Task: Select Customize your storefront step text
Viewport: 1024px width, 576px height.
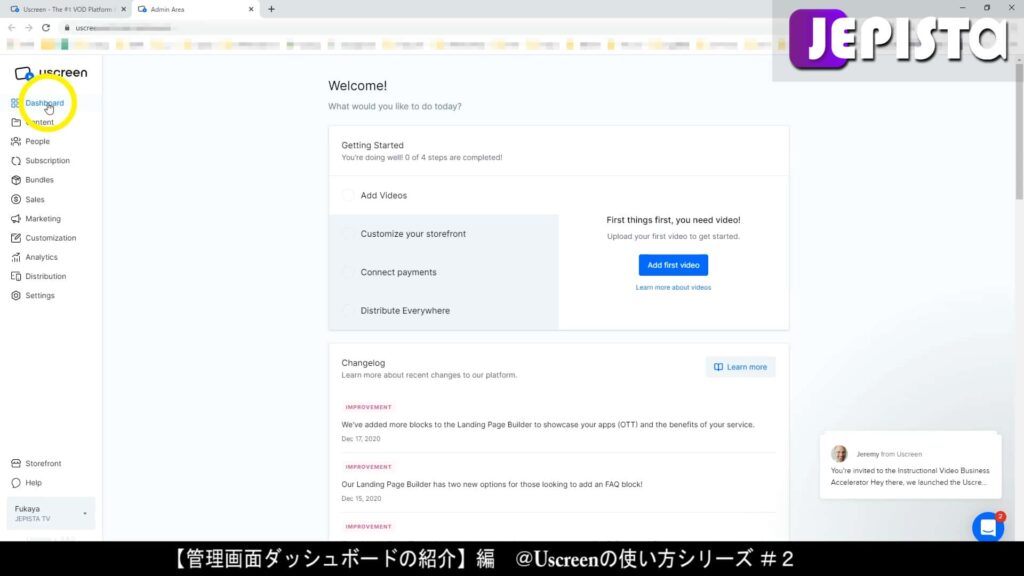Action: (413, 234)
